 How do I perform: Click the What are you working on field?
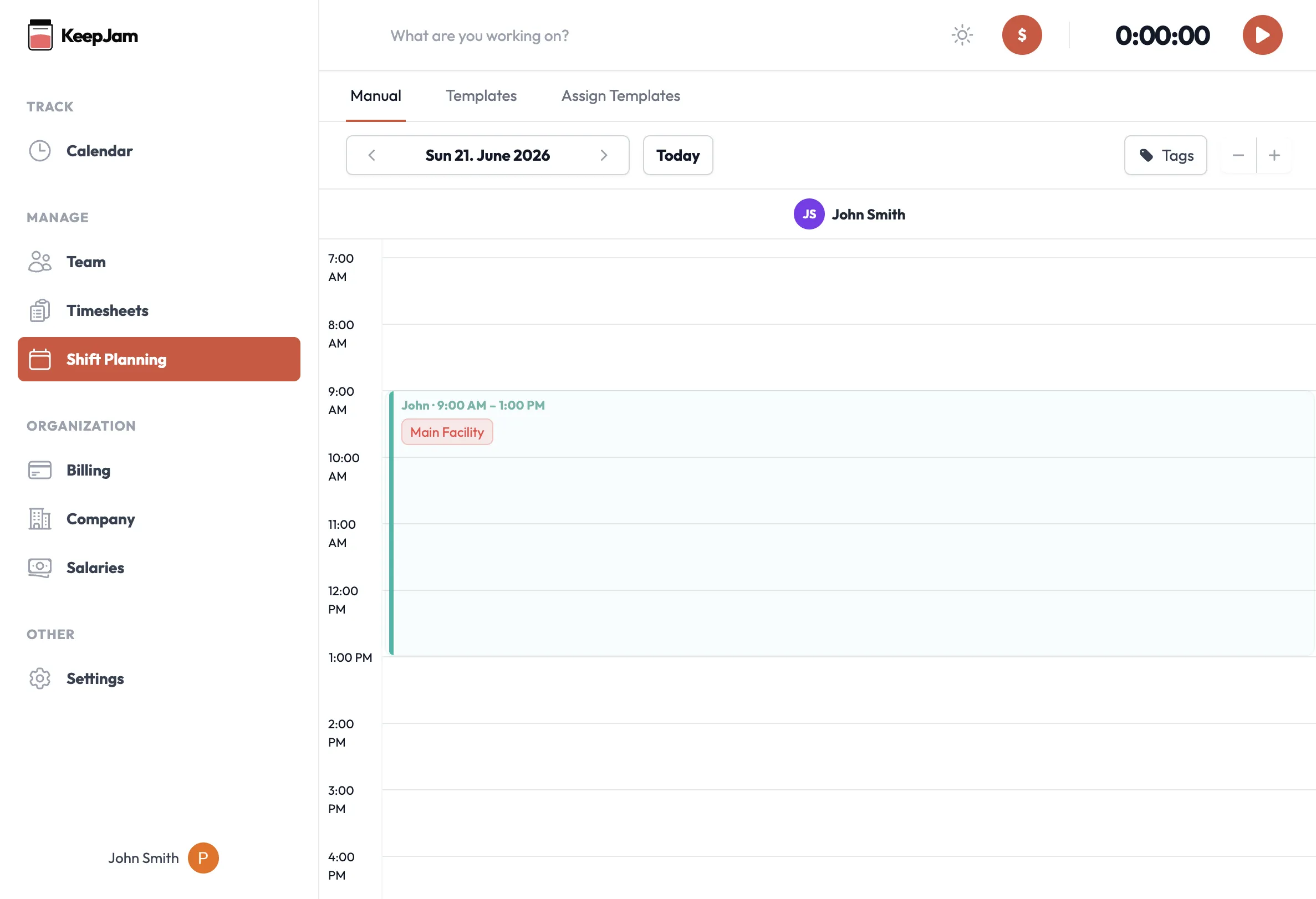pyautogui.click(x=480, y=35)
